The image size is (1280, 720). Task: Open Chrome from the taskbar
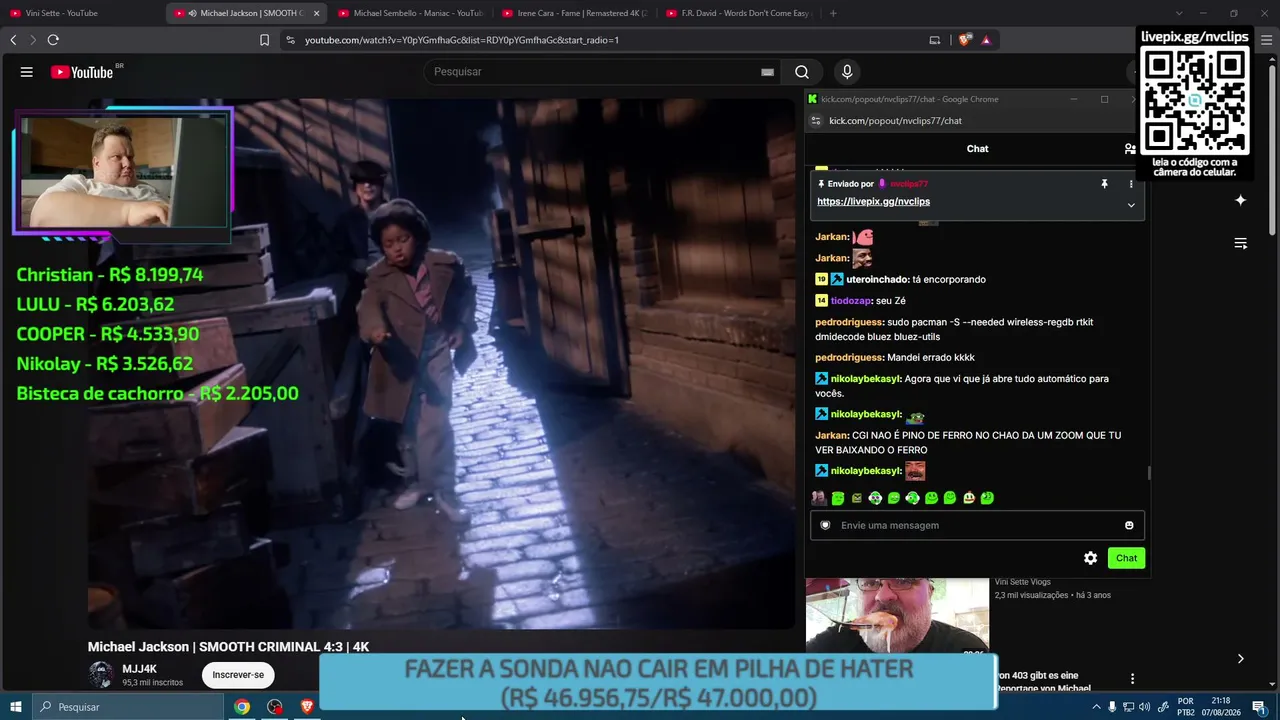click(x=242, y=707)
